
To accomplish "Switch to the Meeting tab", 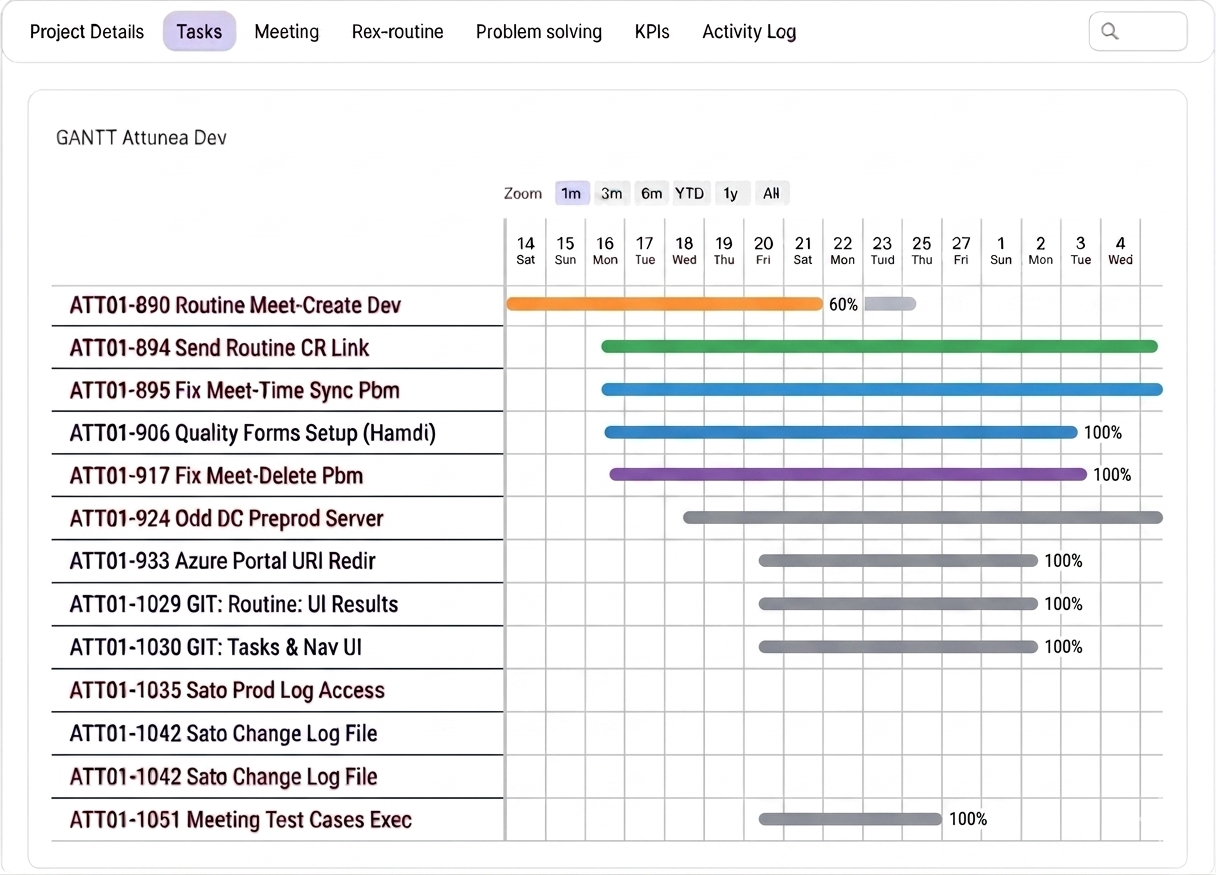I will click(x=286, y=31).
